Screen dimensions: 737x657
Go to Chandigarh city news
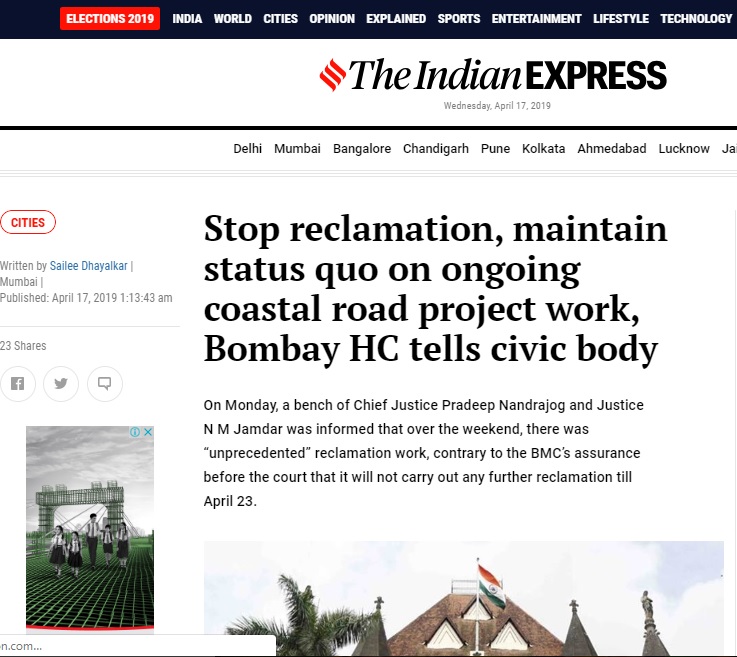coord(436,149)
